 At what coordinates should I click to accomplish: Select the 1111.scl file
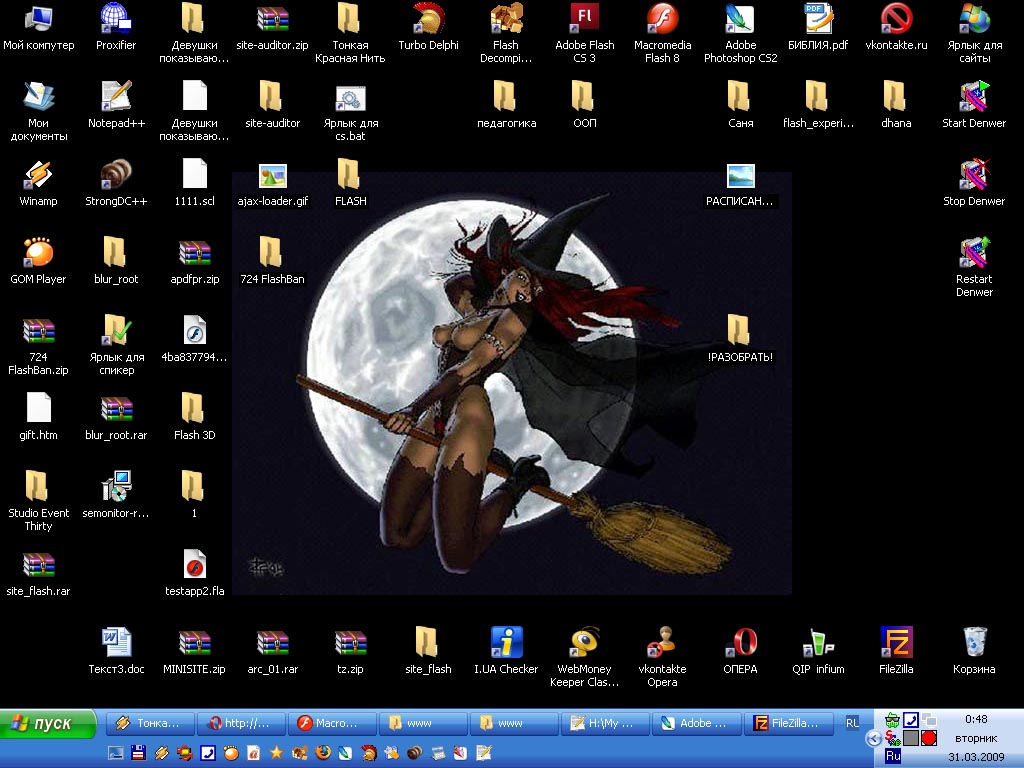(195, 183)
